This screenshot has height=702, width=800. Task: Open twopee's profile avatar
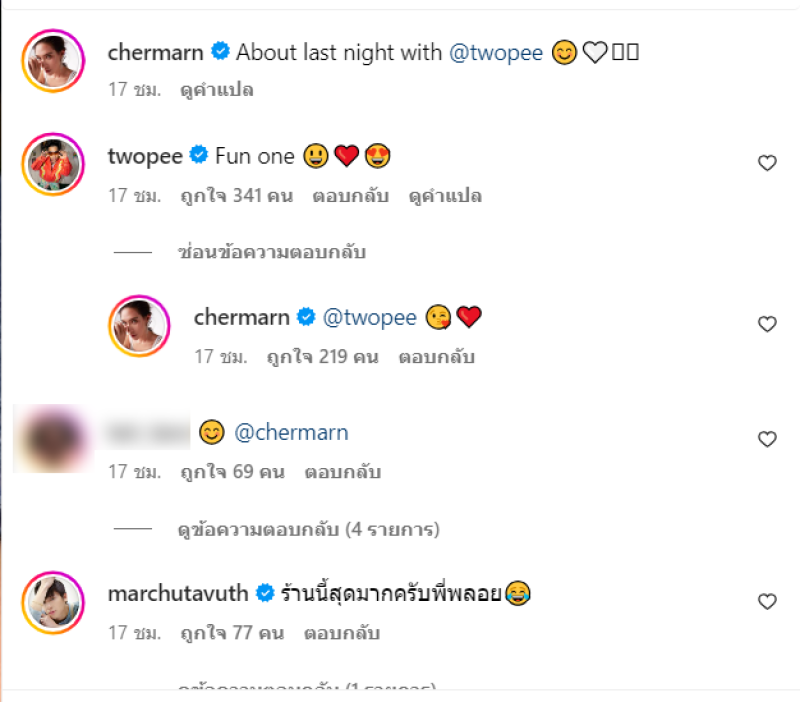click(x=52, y=164)
